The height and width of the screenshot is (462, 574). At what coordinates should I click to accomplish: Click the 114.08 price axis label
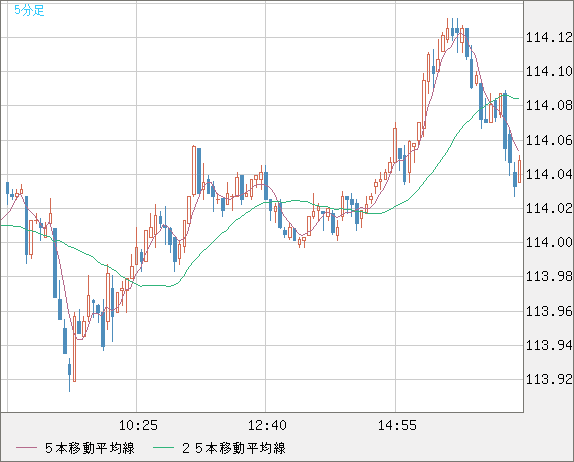(x=549, y=105)
